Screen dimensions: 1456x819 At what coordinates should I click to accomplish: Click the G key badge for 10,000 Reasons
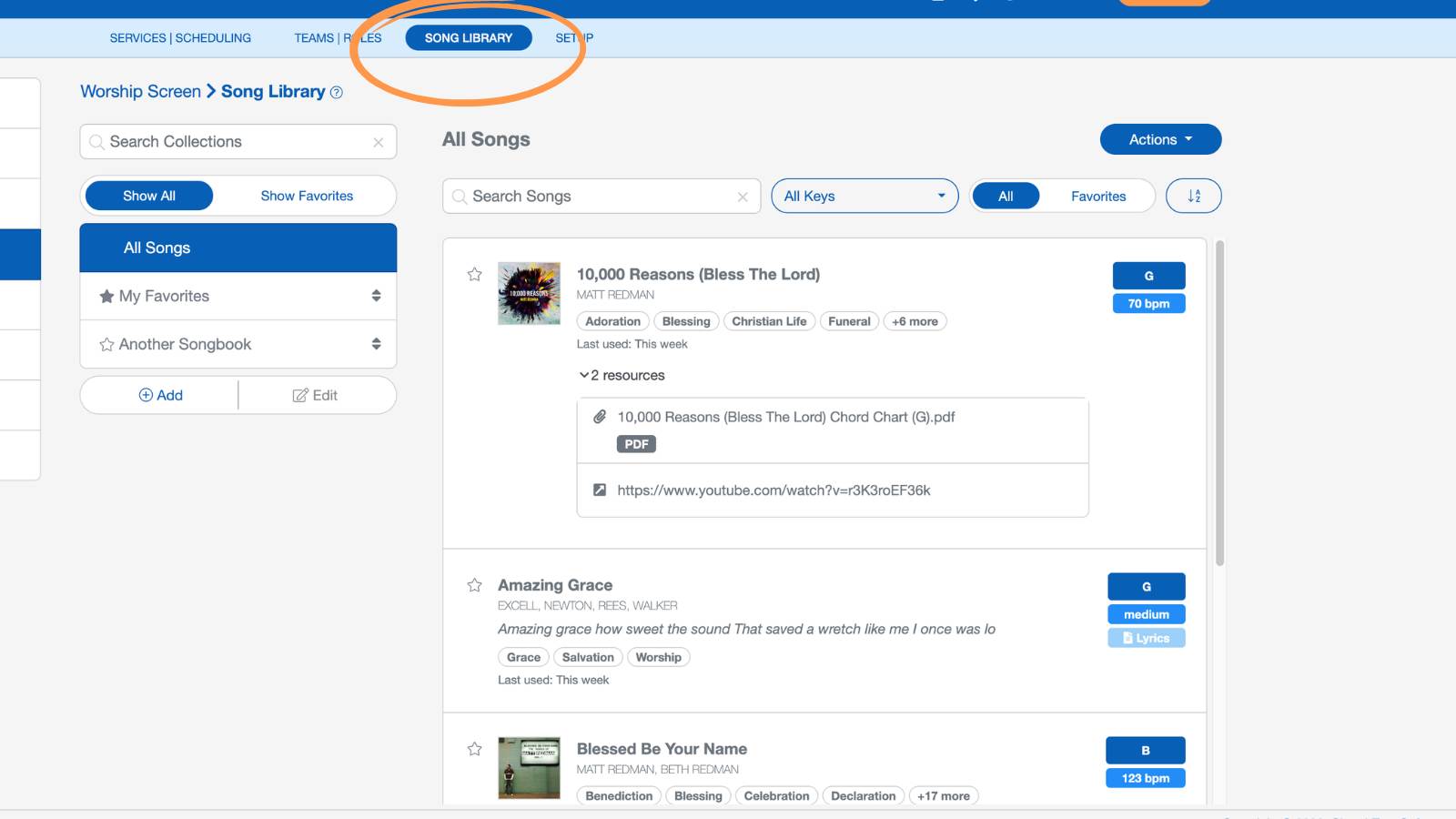(x=1148, y=276)
